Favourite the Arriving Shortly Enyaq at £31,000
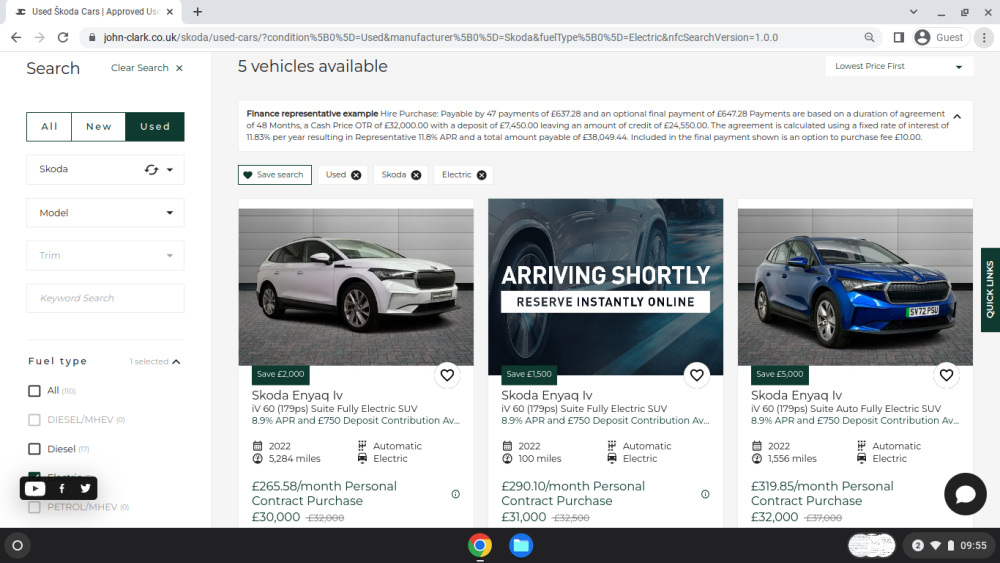Viewport: 1000px width, 563px height. tap(696, 376)
